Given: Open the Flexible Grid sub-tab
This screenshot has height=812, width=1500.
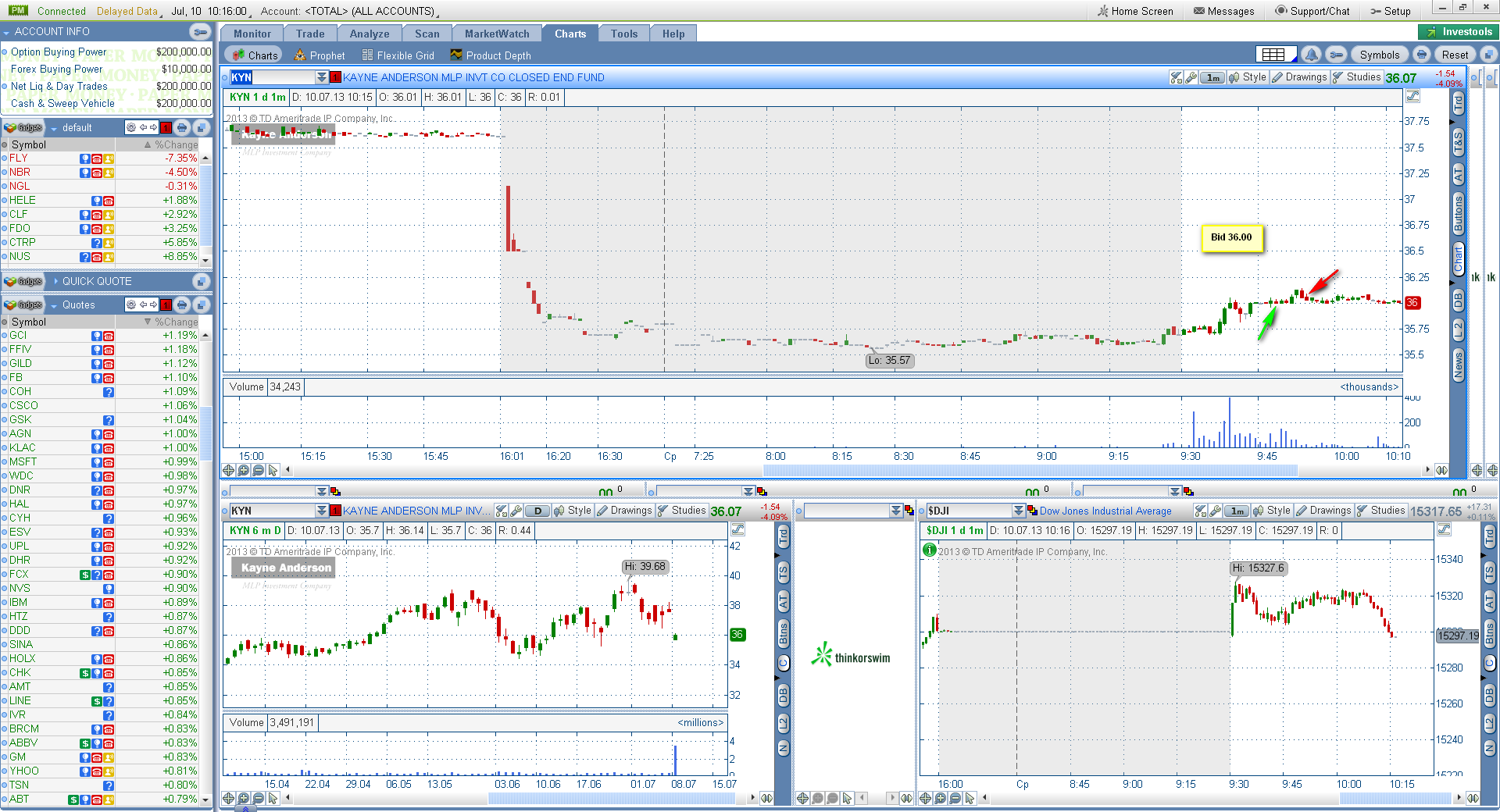Looking at the screenshot, I should click(398, 55).
